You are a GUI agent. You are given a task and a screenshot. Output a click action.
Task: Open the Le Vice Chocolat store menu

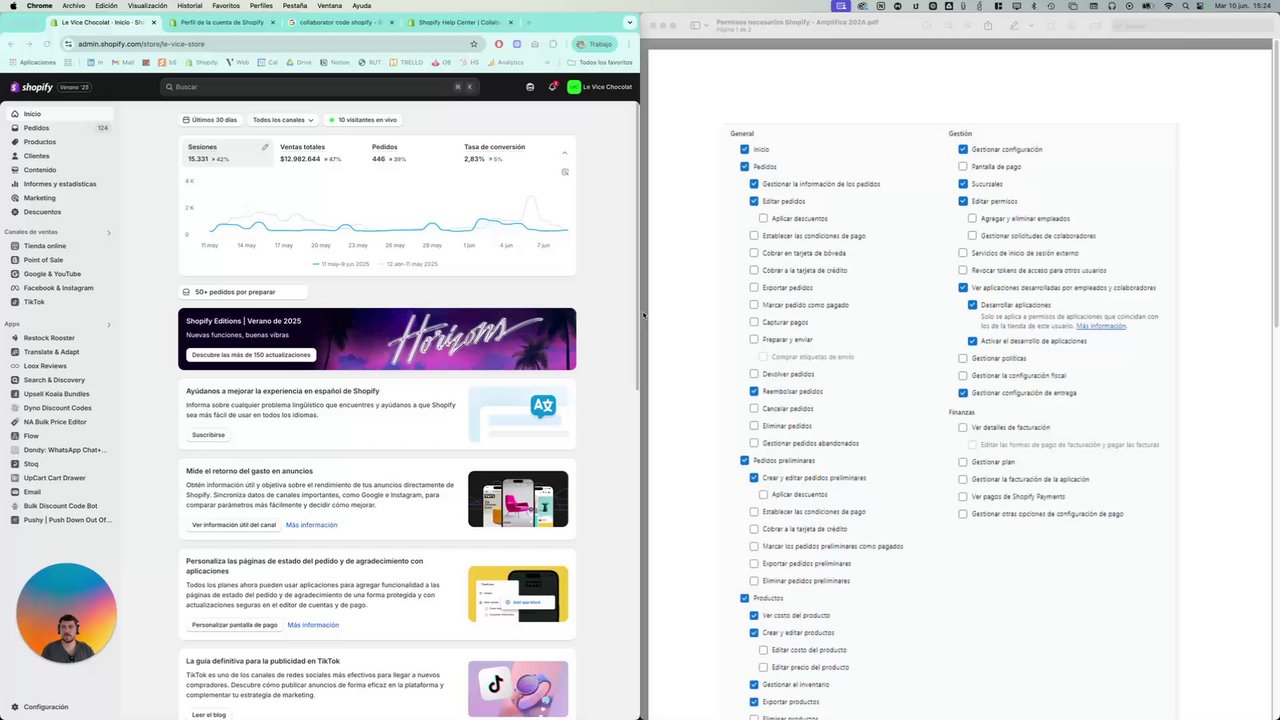600,87
